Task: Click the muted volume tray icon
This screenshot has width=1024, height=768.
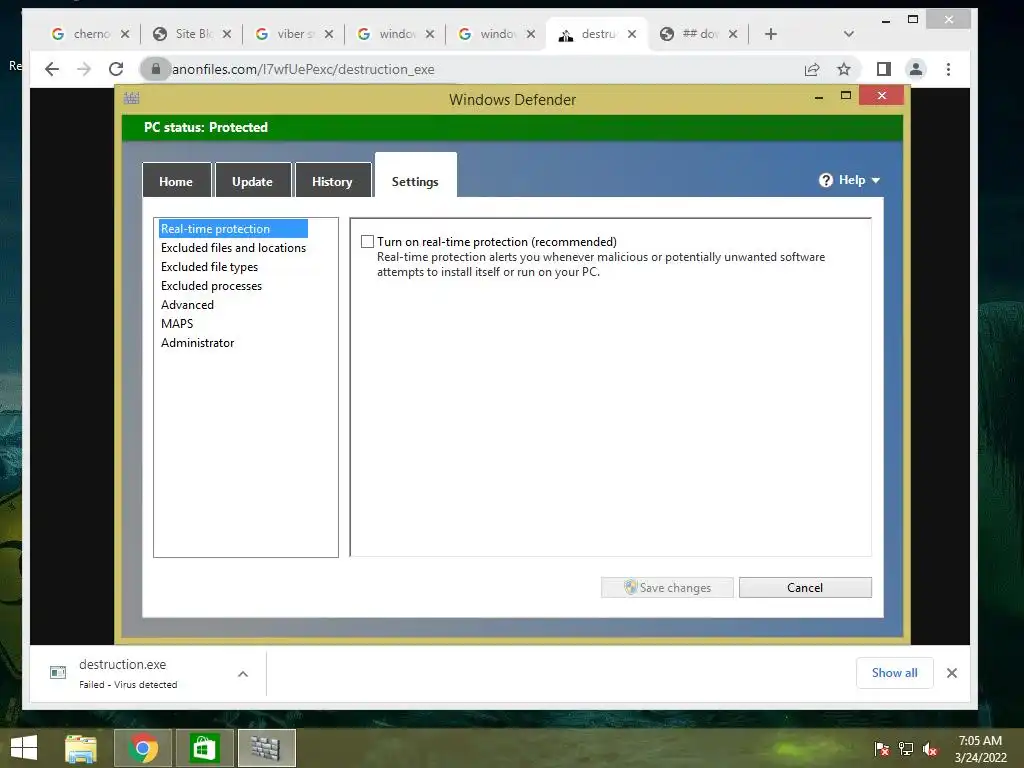Action: pyautogui.click(x=930, y=748)
